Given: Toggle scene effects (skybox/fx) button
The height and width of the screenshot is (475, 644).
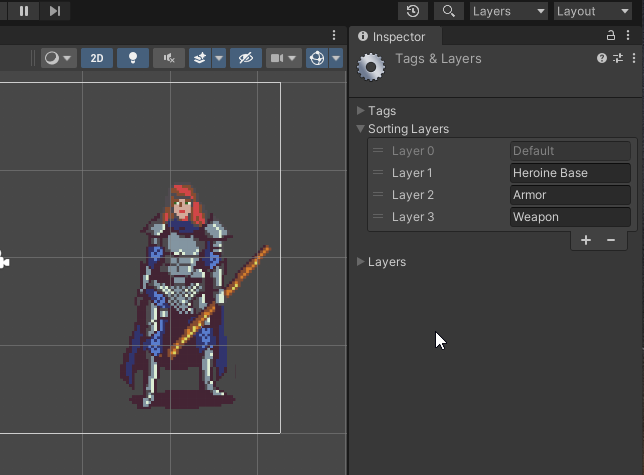Looking at the screenshot, I should (200, 58).
